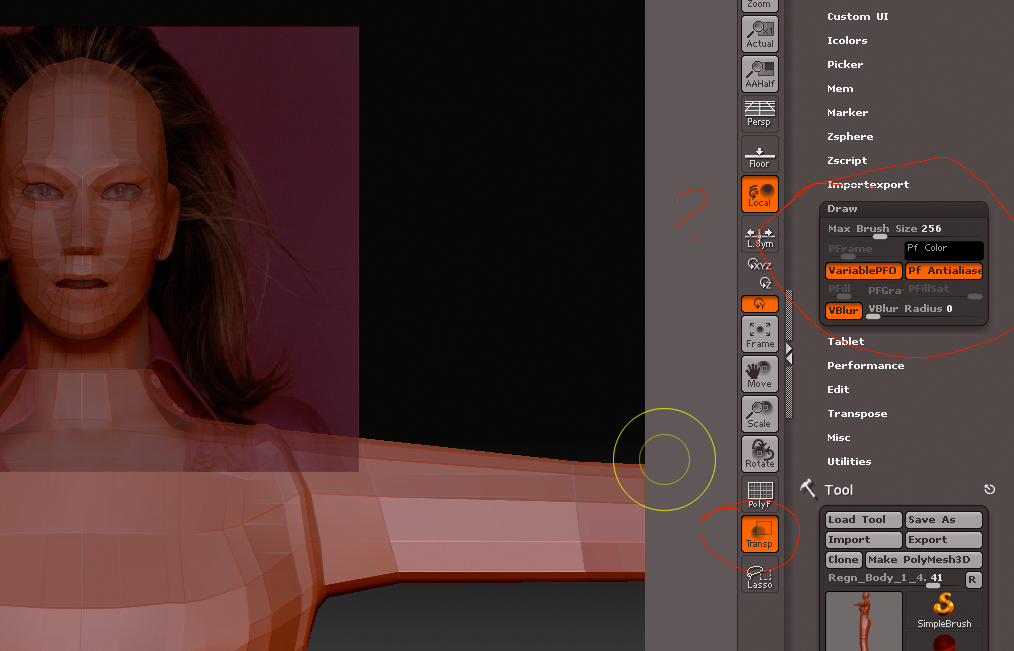The height and width of the screenshot is (651, 1014).
Task: Select the SimpleBrush tool icon
Action: (x=944, y=610)
